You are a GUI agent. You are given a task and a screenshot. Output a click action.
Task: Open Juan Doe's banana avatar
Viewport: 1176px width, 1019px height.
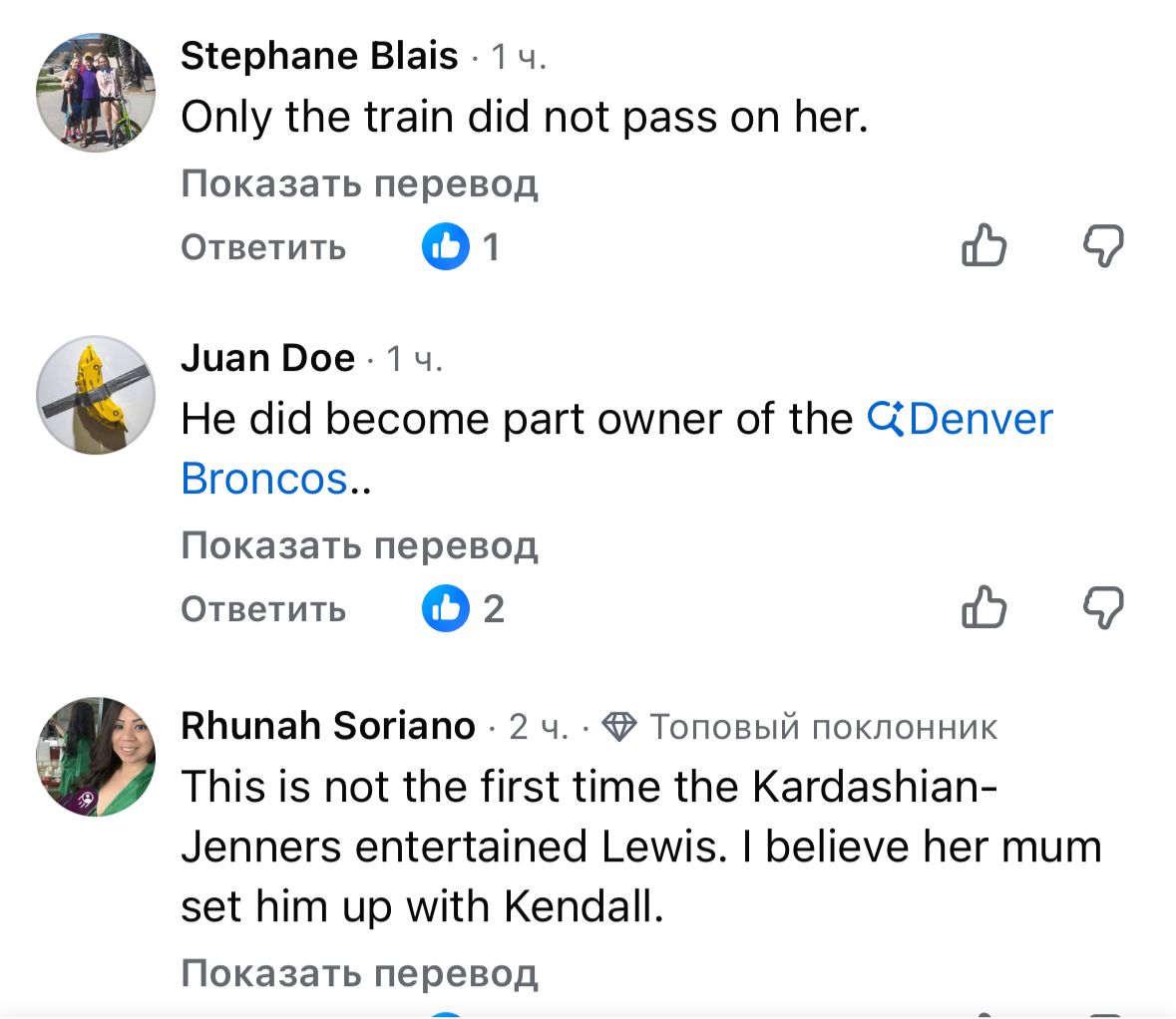click(96, 396)
